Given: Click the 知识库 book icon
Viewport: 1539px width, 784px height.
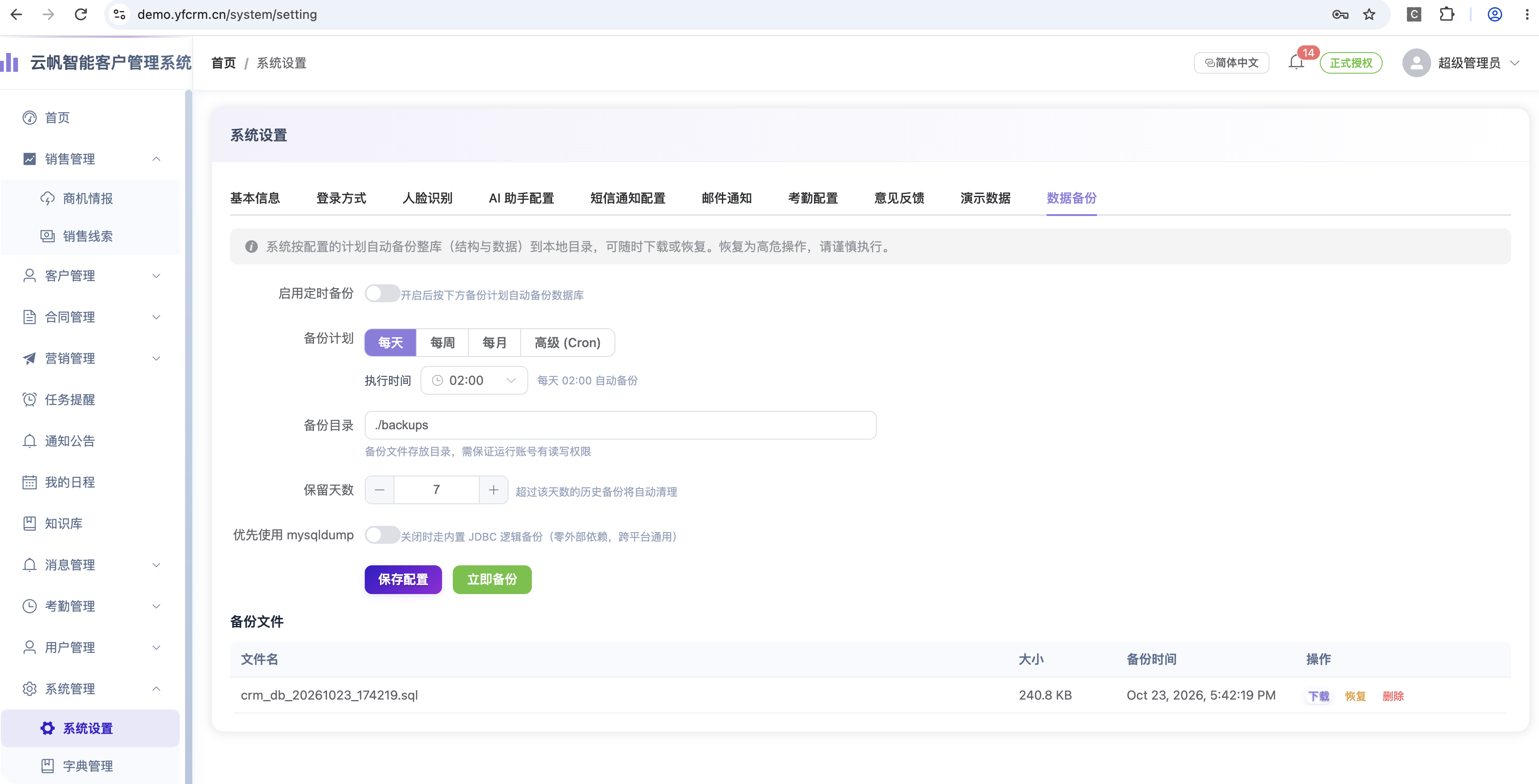Looking at the screenshot, I should pos(30,524).
